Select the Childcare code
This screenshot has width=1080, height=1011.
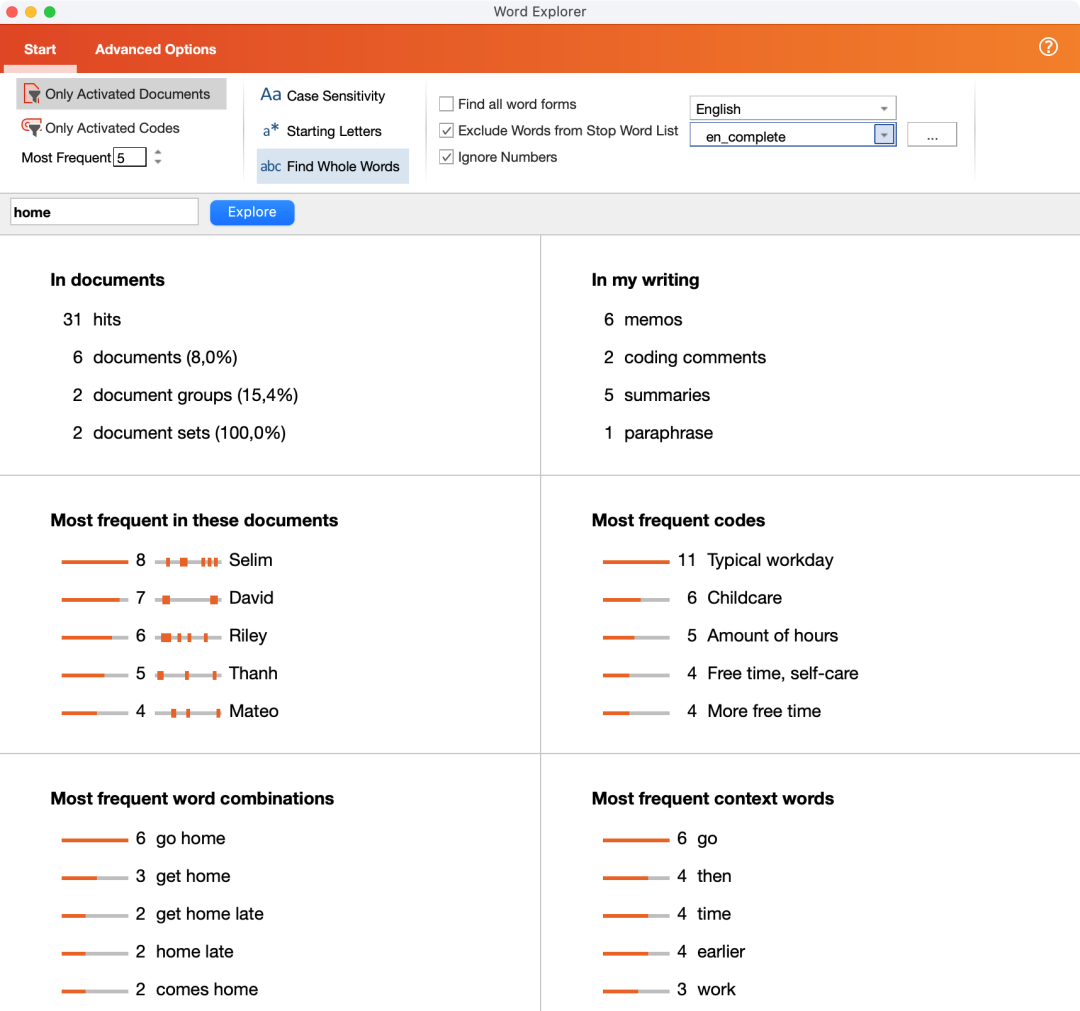coord(745,598)
